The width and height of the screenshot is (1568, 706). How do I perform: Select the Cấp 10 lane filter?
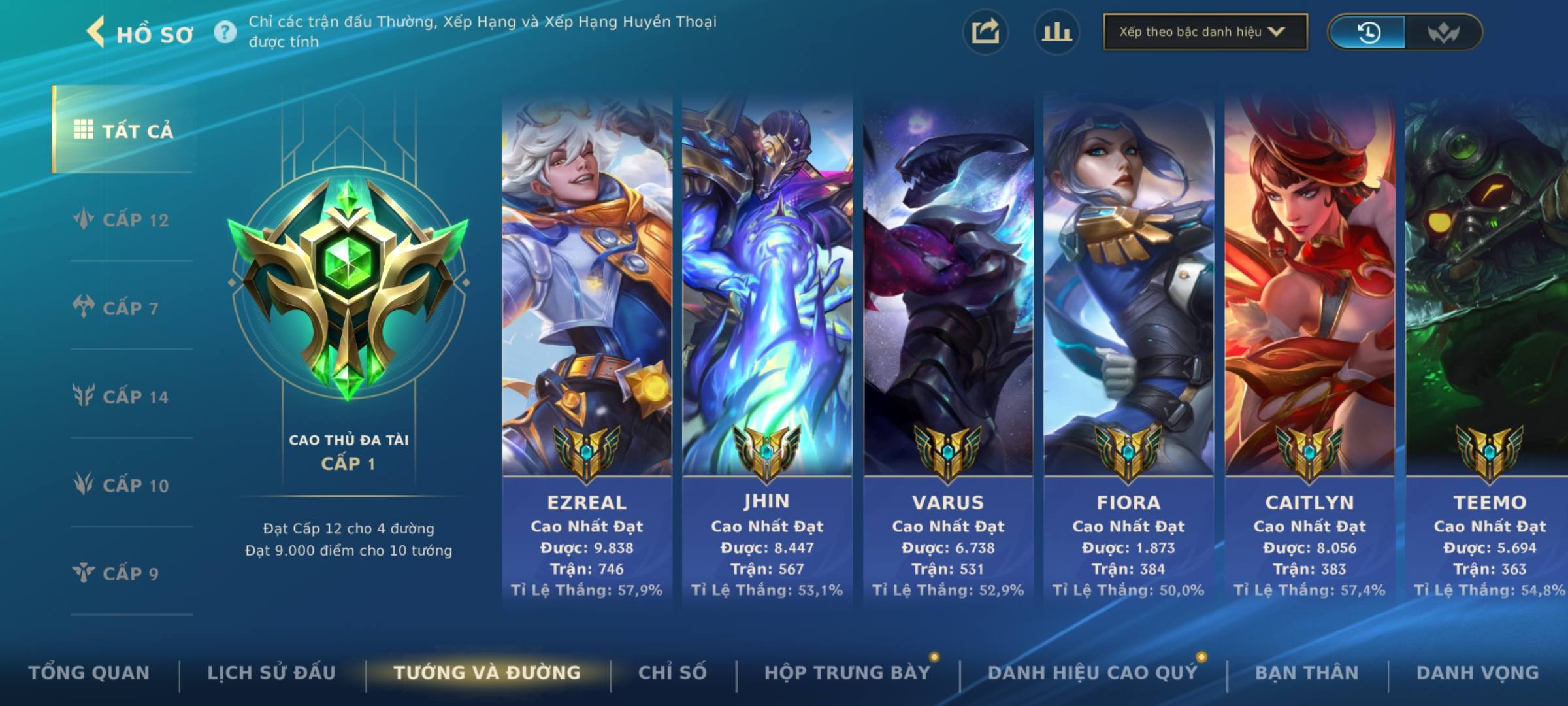(x=123, y=484)
